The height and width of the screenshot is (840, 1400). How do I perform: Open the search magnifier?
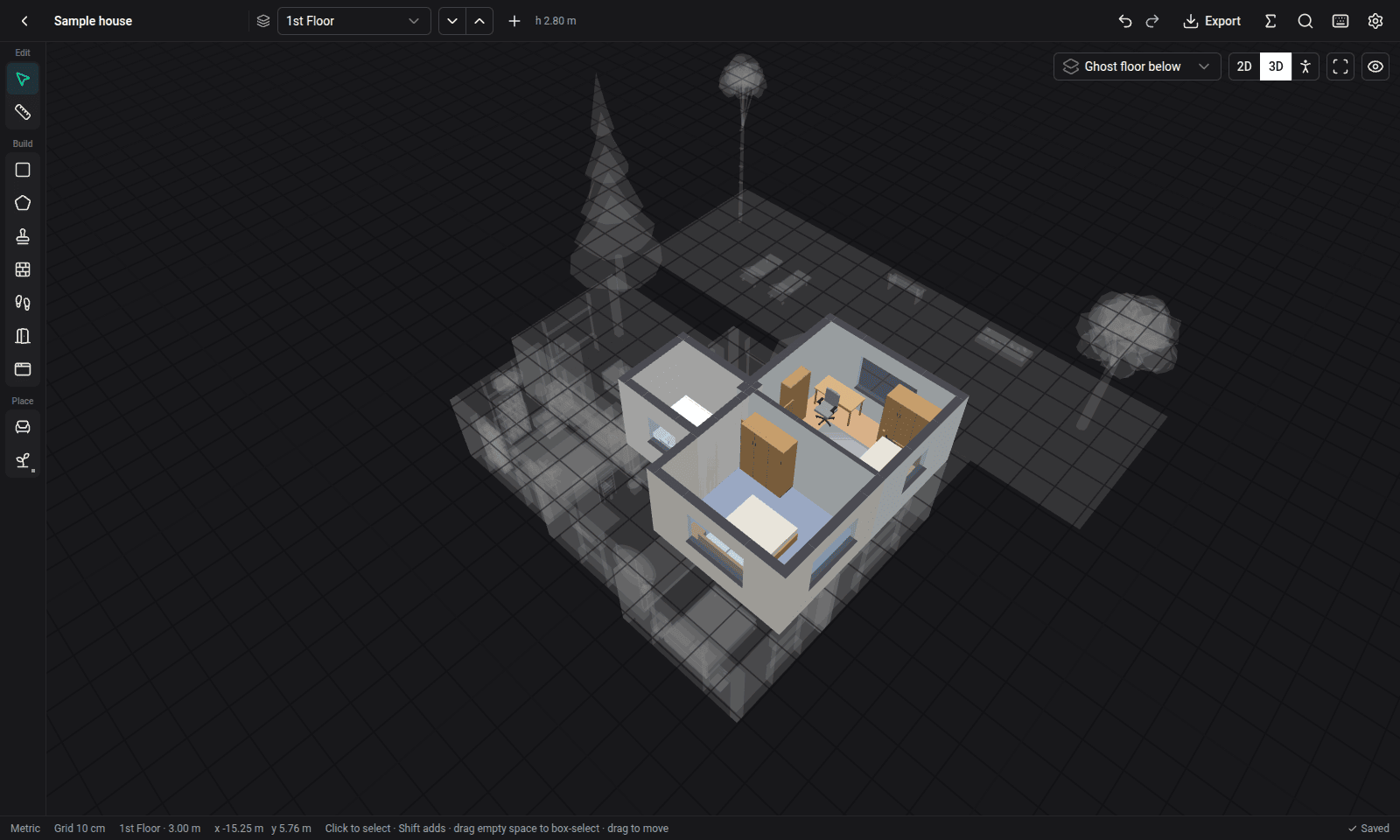[1305, 21]
